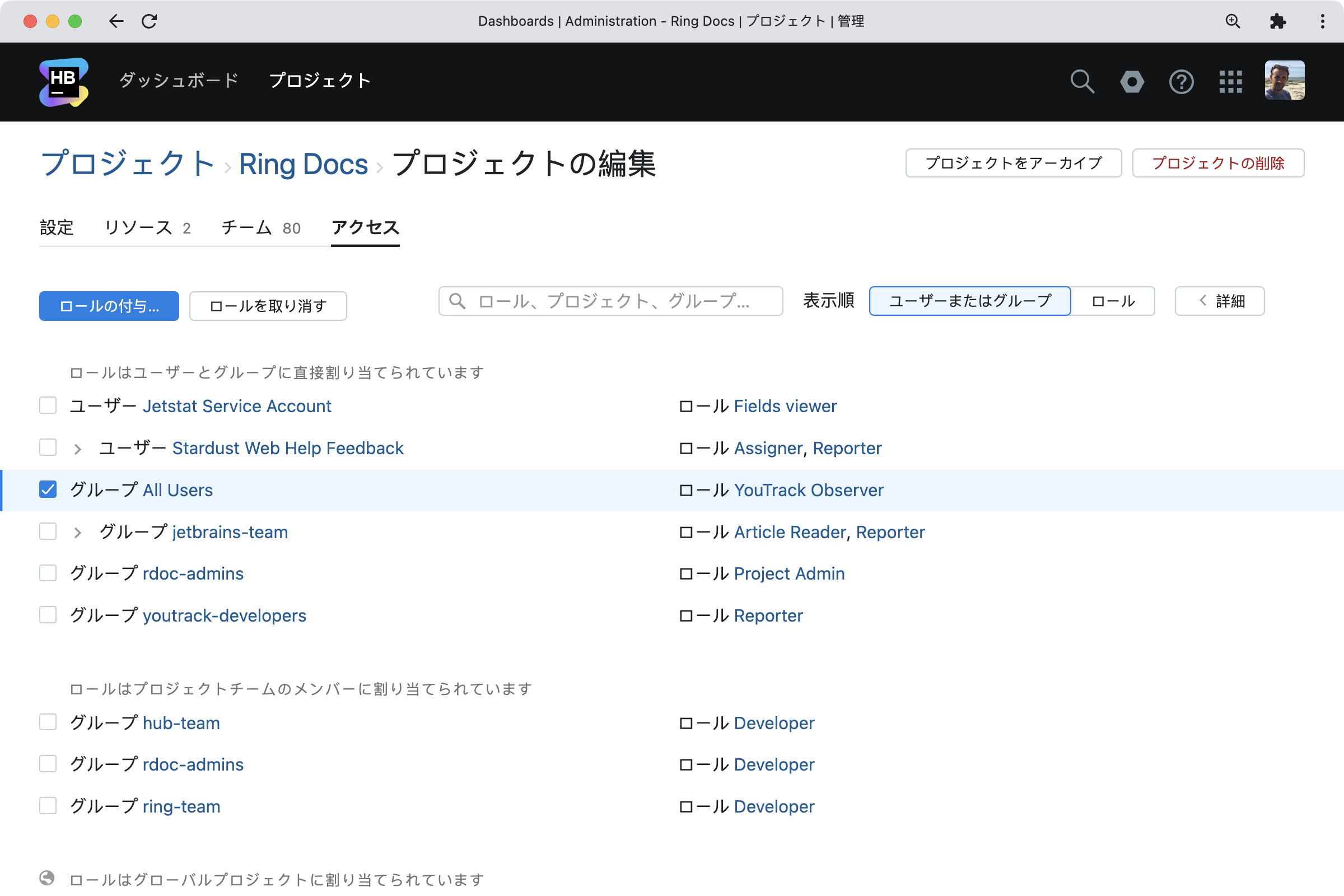Collapse details panel with 詳細 button
Image resolution: width=1344 pixels, height=896 pixels.
pyautogui.click(x=1220, y=301)
